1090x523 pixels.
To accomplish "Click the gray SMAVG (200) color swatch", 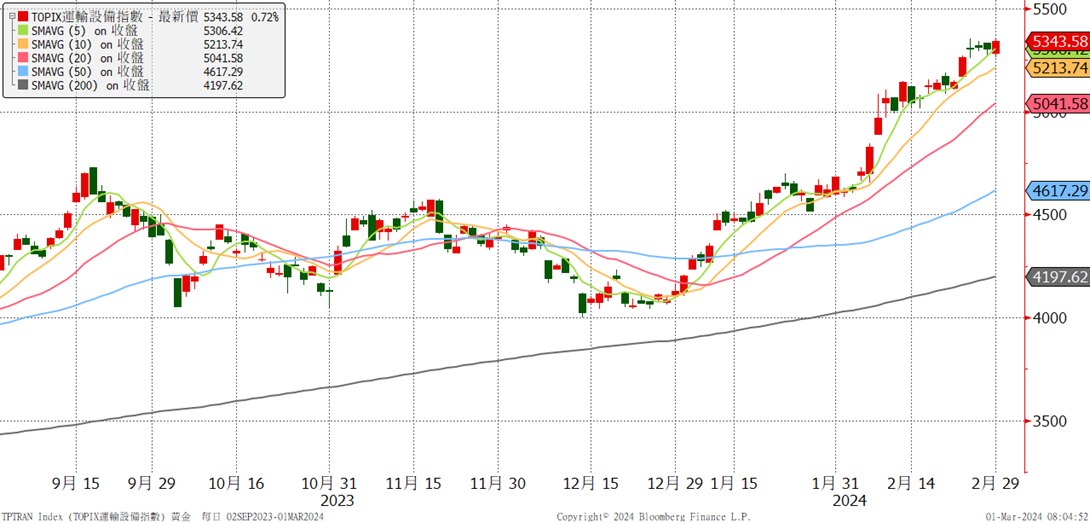I will (x=22, y=85).
